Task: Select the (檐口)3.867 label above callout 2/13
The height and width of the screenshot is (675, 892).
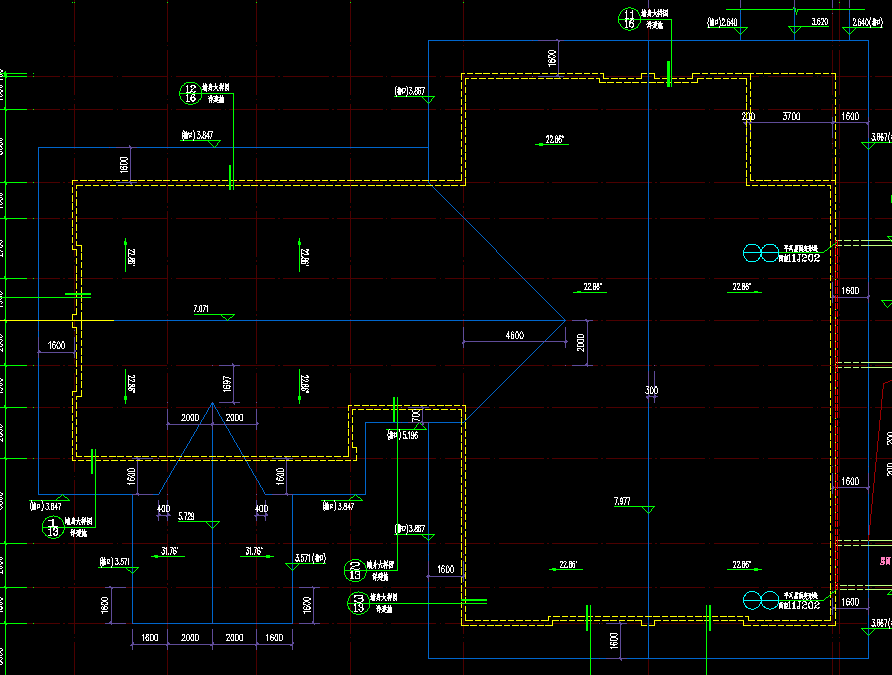Action: [x=410, y=529]
